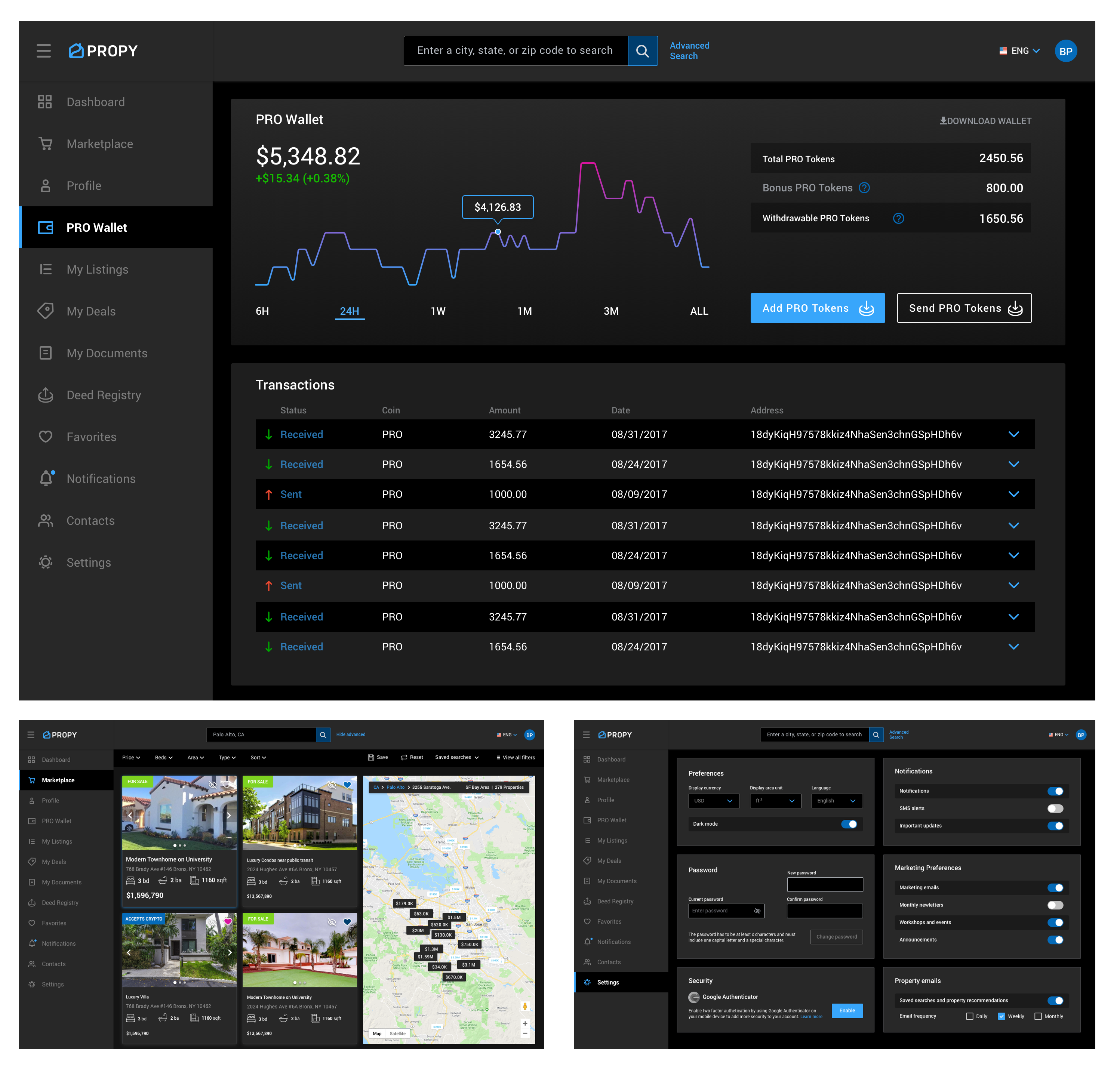The width and height of the screenshot is (1120, 1075).
Task: Open the ENG language dropdown in the top bar
Action: [x=1020, y=51]
